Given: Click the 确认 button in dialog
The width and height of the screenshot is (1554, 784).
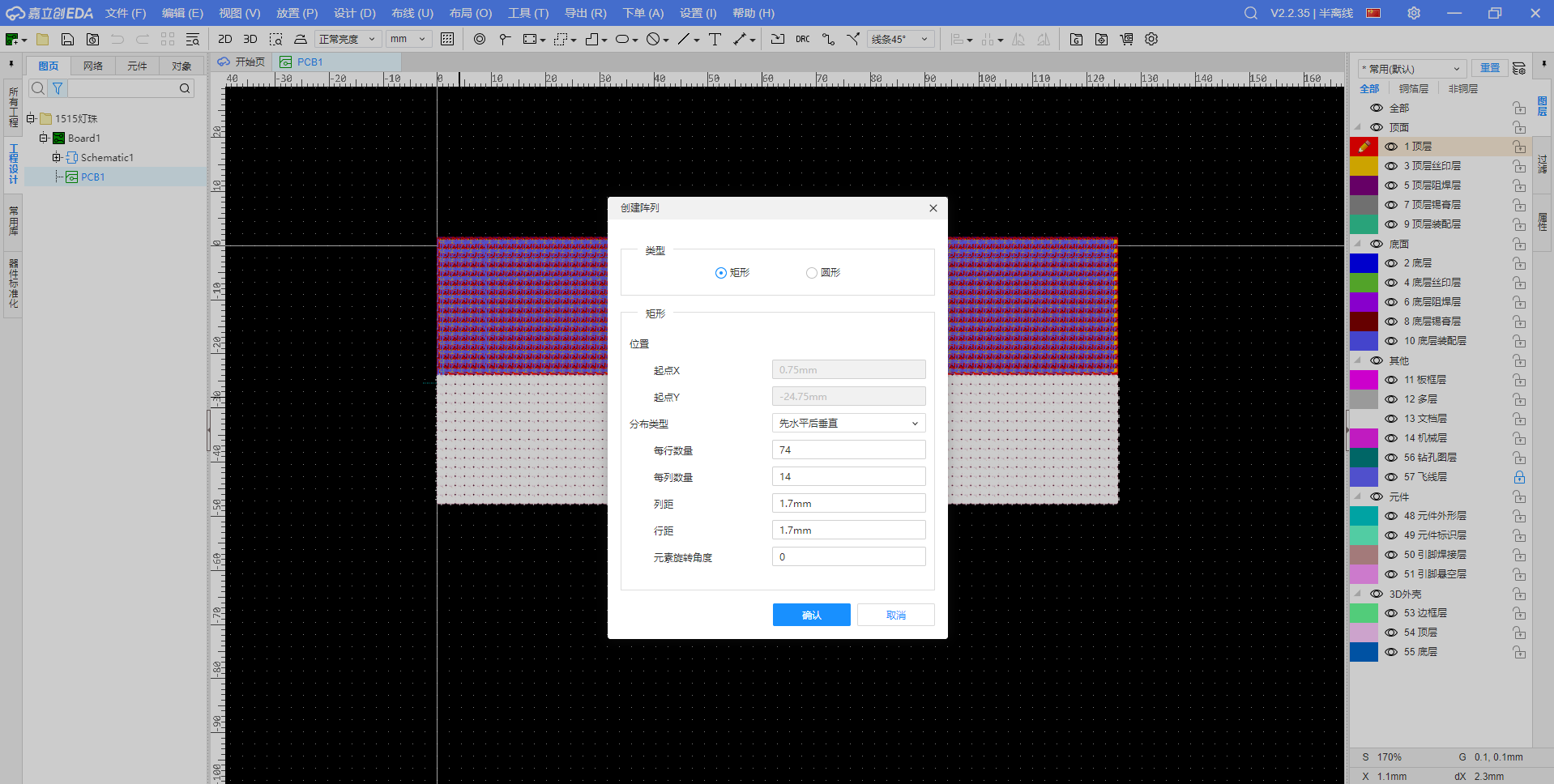Looking at the screenshot, I should 811,616.
